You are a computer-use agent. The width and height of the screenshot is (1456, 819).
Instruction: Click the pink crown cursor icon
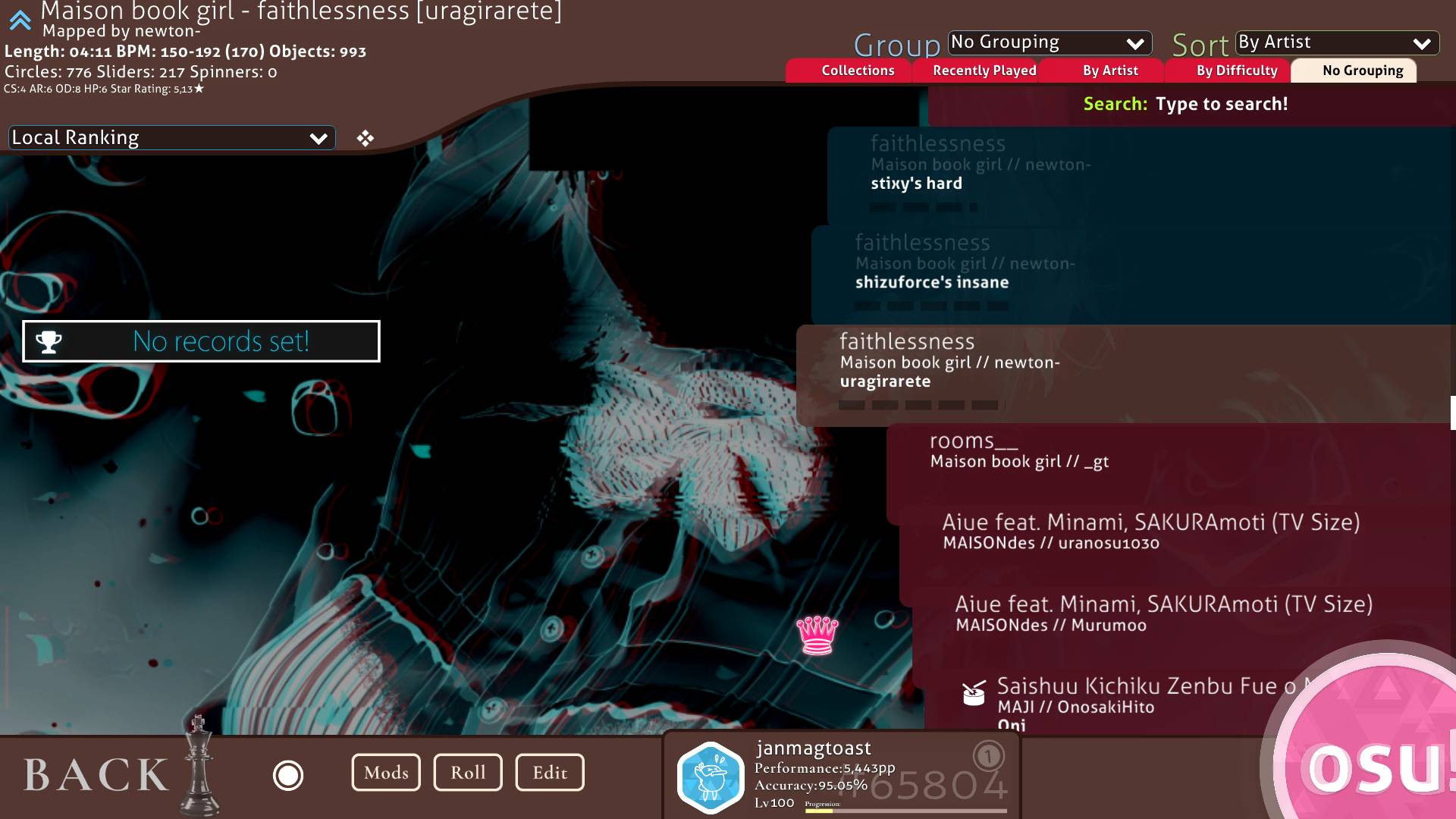coord(817,635)
